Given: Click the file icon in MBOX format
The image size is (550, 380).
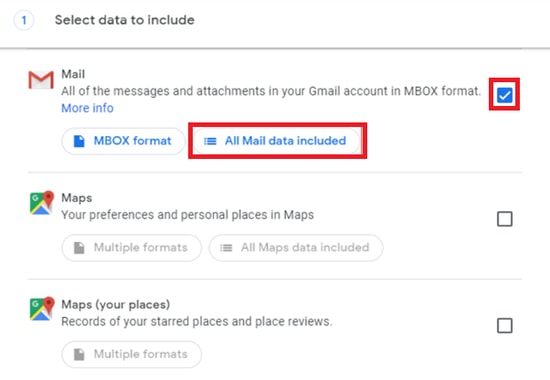Looking at the screenshot, I should 79,141.
